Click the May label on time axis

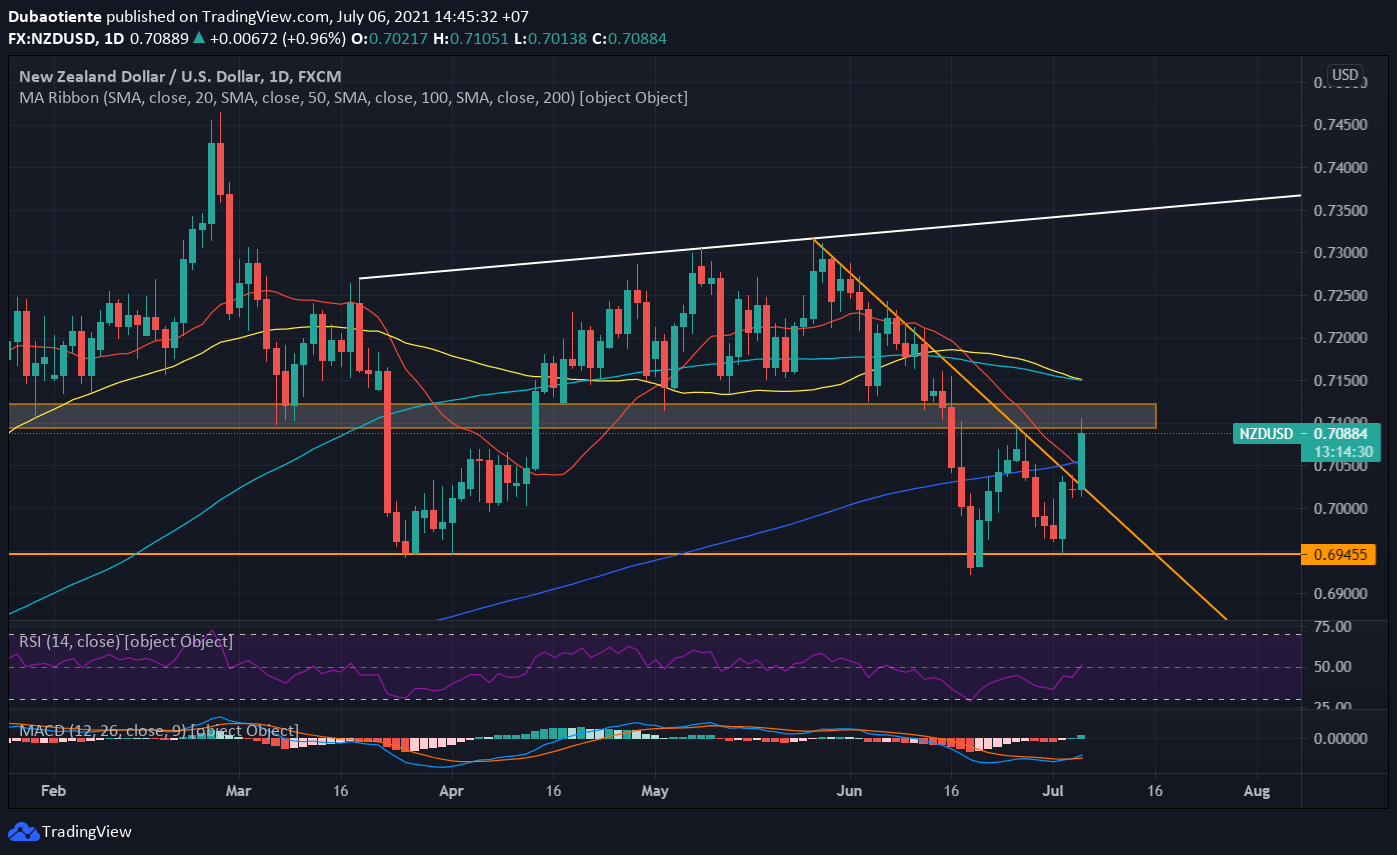tap(654, 791)
